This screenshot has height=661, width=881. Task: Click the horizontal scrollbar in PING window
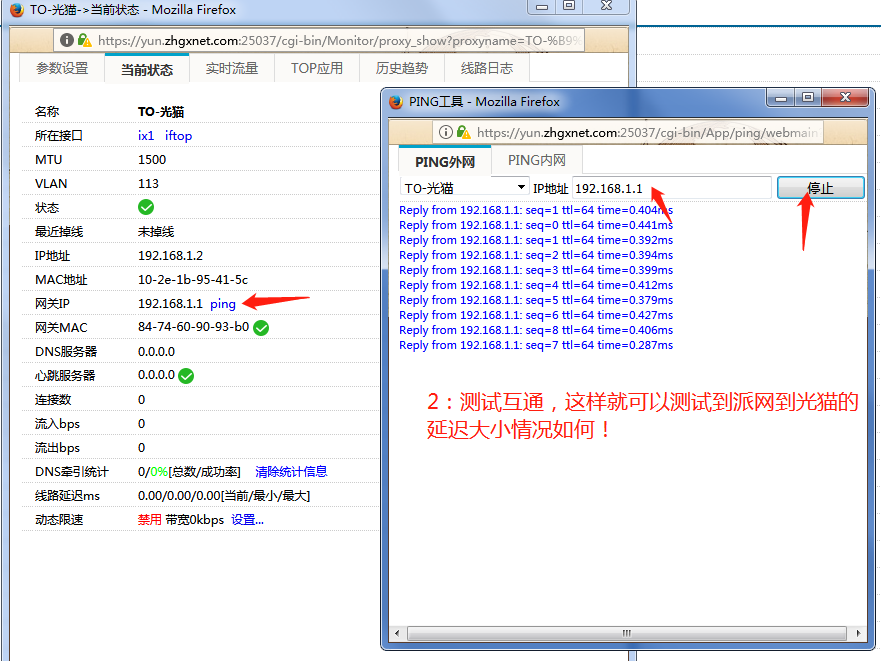[x=627, y=633]
